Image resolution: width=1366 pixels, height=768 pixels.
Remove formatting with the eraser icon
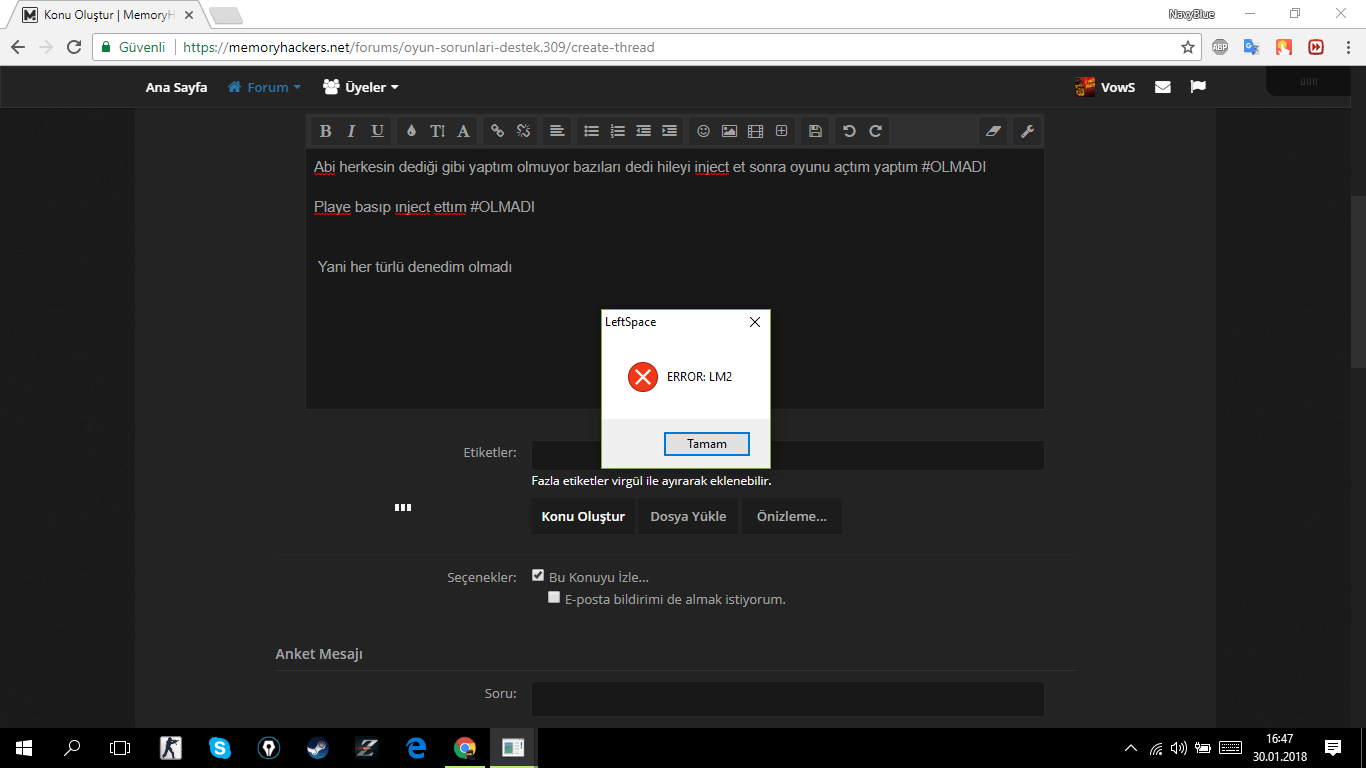pyautogui.click(x=993, y=131)
